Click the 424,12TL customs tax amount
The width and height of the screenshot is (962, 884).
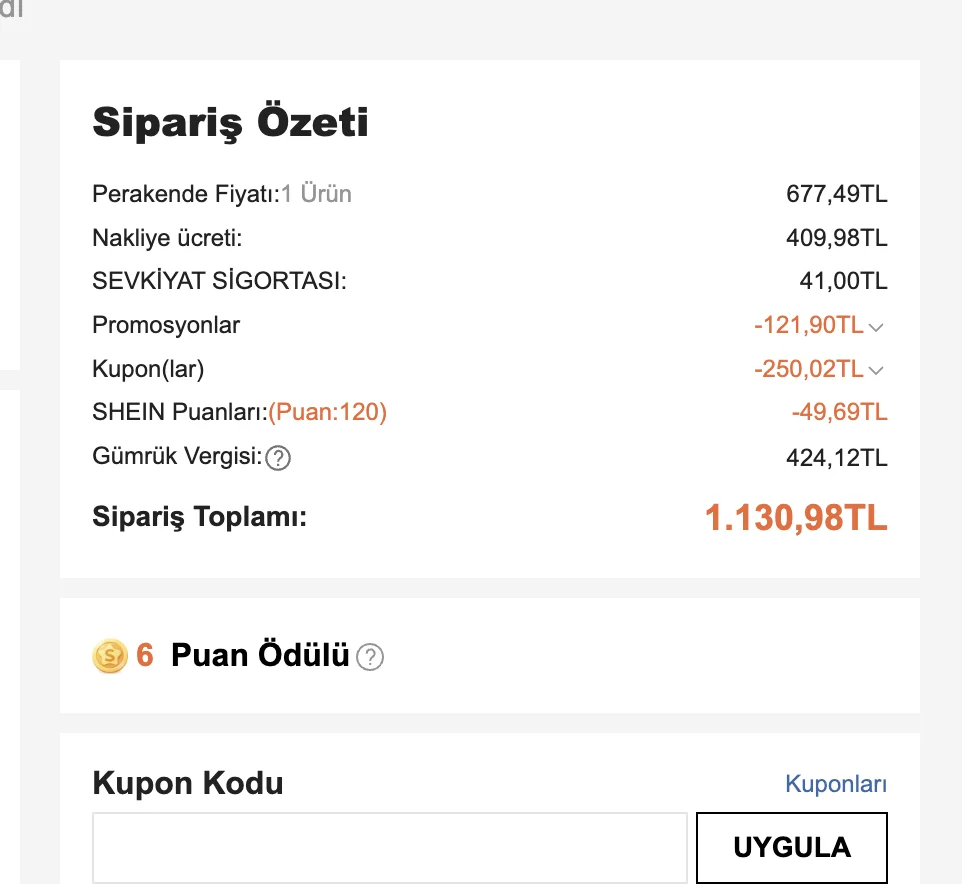[x=837, y=459]
